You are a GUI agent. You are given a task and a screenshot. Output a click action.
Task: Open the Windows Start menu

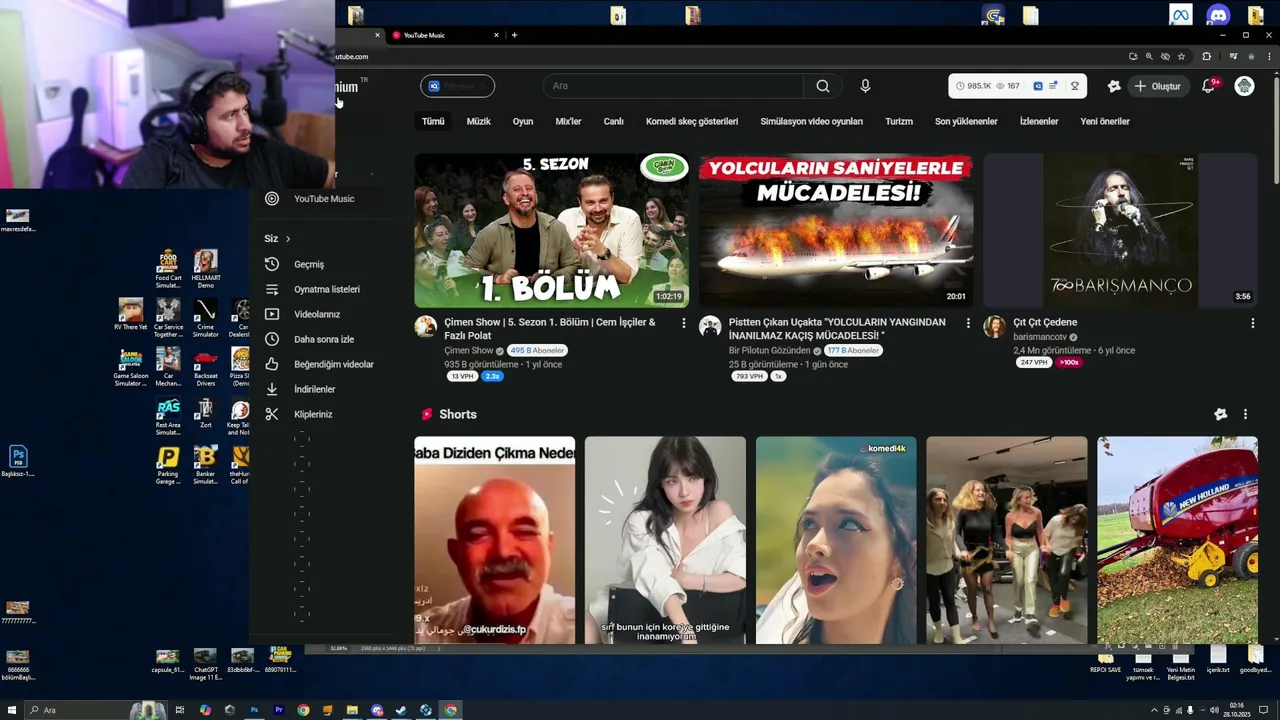[10, 710]
